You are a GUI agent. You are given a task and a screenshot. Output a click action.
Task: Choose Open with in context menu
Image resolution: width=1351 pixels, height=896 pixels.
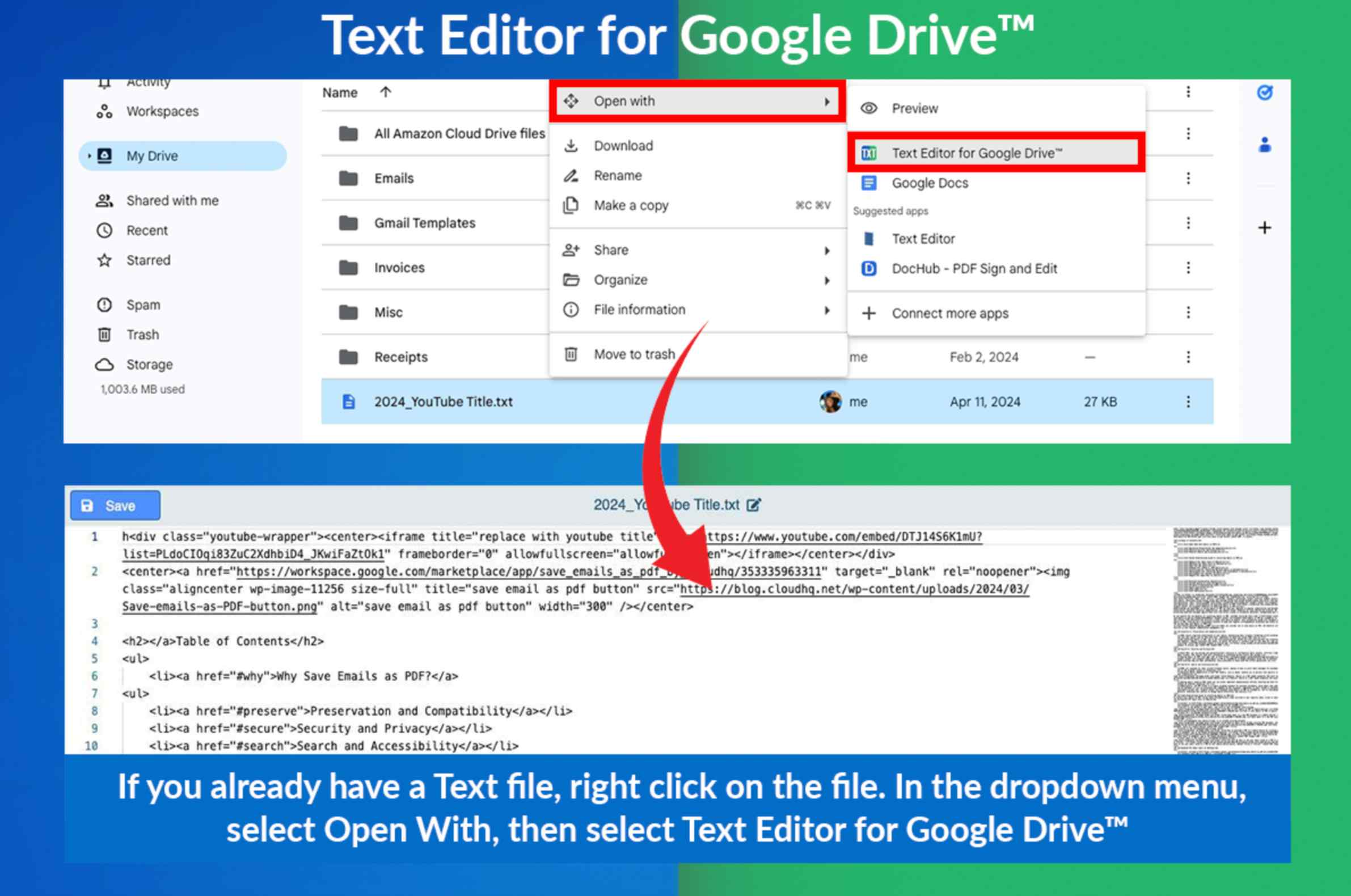pyautogui.click(x=697, y=101)
